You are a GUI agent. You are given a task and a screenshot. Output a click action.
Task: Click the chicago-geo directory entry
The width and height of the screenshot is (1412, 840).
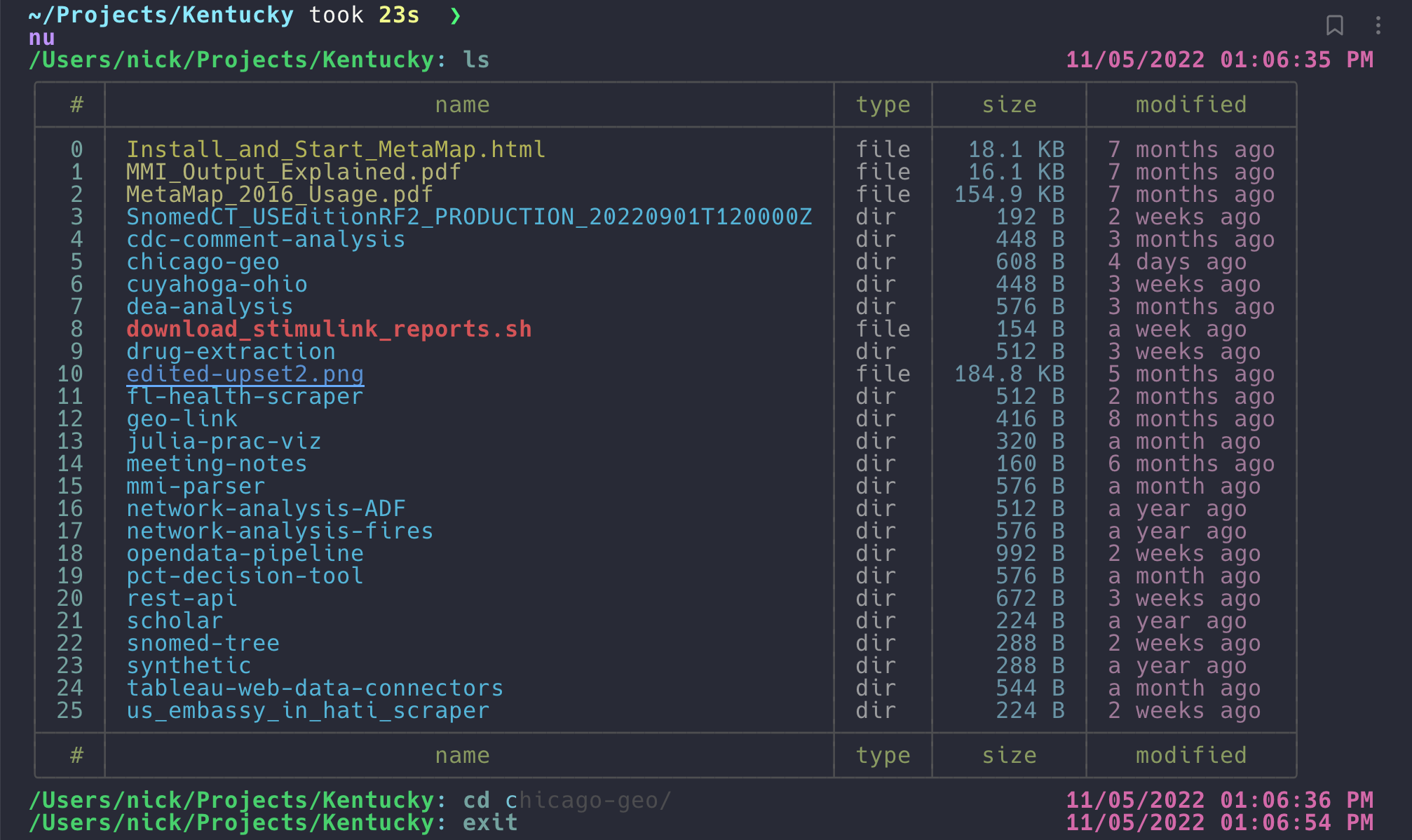(x=203, y=262)
